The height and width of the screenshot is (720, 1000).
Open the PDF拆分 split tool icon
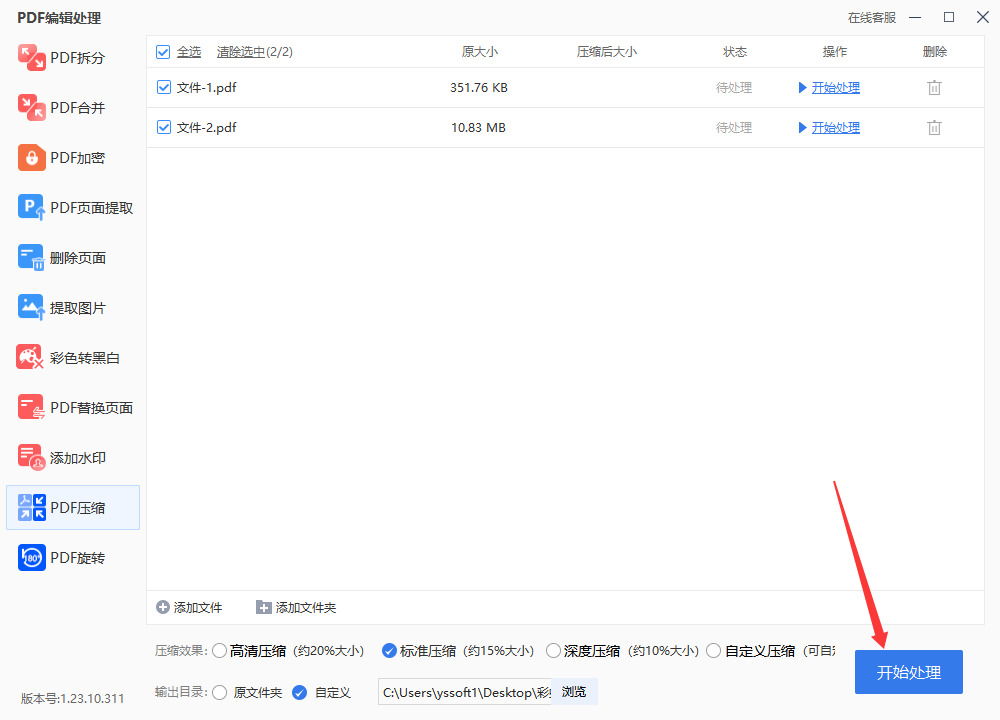pos(31,57)
